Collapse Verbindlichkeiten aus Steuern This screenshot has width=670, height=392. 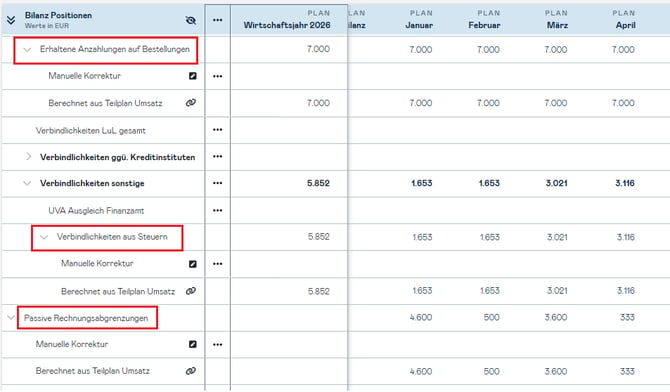(44, 237)
